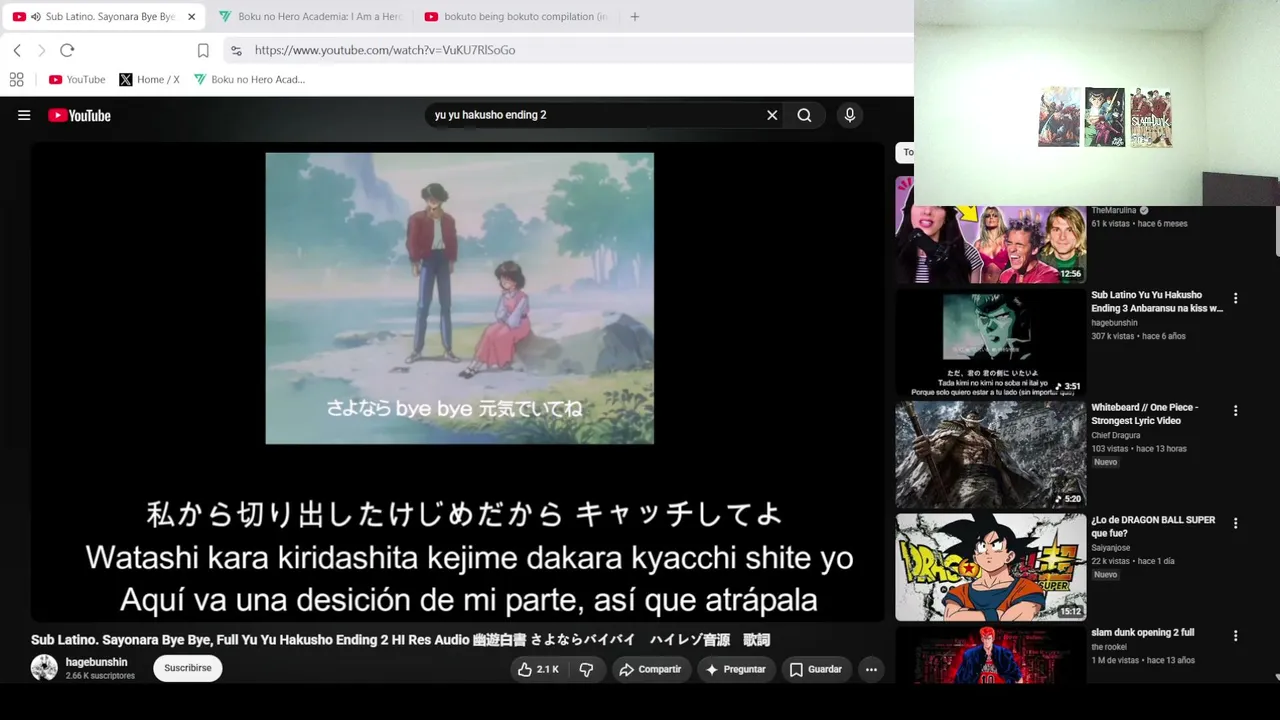1280x720 pixels.
Task: Open options for slam dunk opening 2
Action: pos(1235,635)
